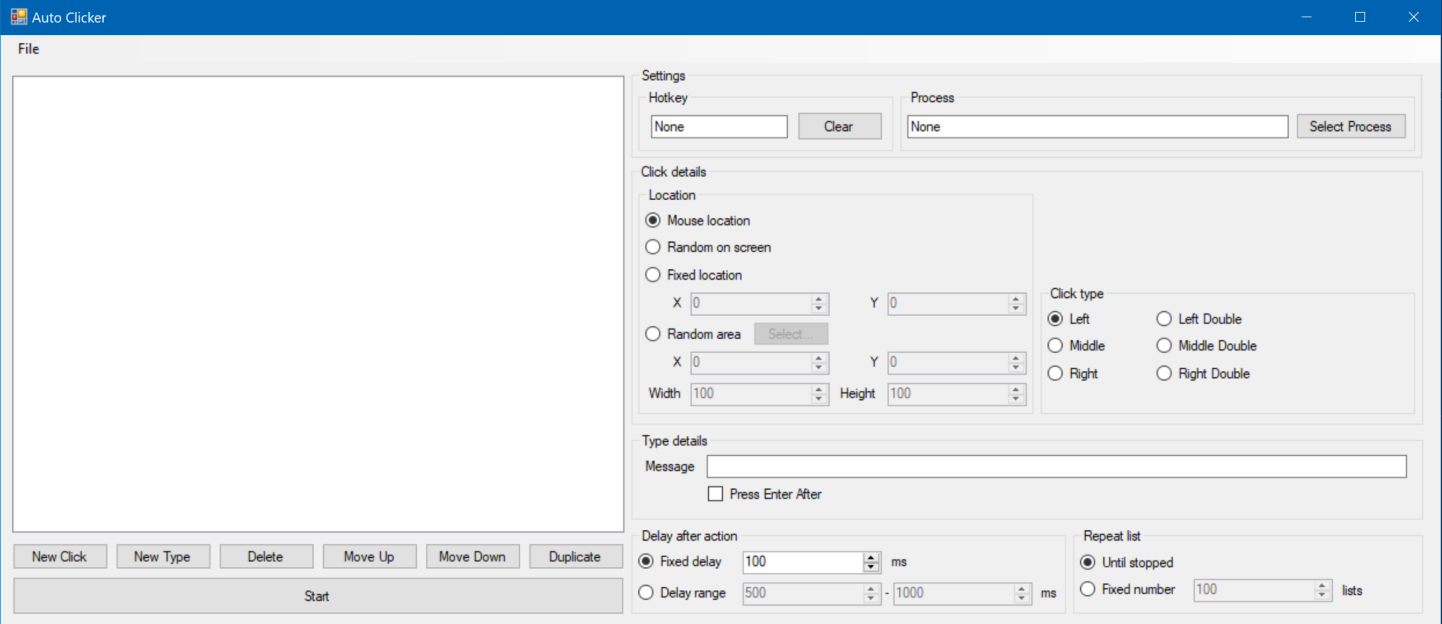The image size is (1442, 624).
Task: Duplicate the selected action
Action: click(575, 556)
